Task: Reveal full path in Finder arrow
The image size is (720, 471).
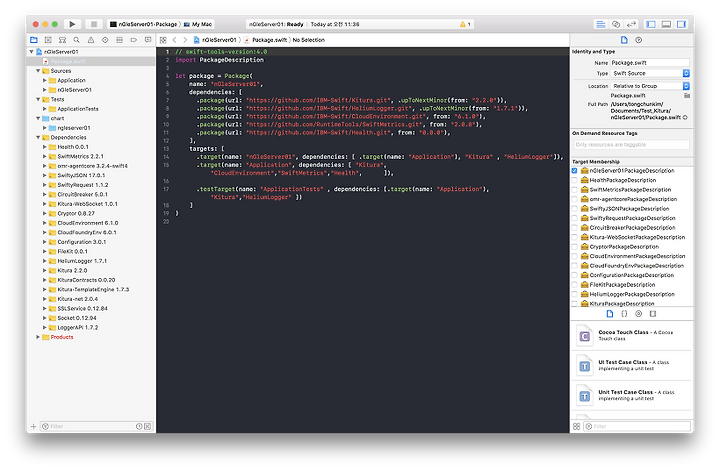Action: click(685, 118)
